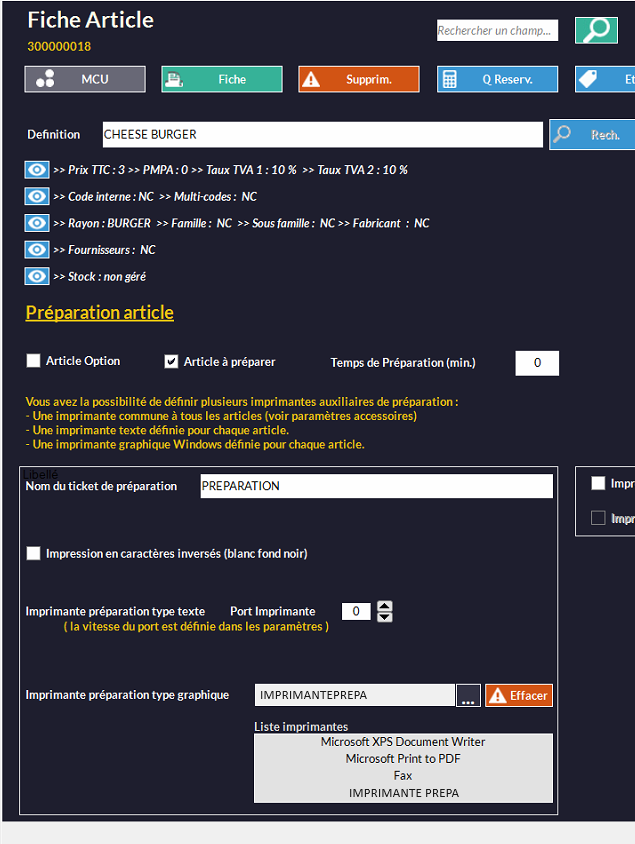Click the Nom du ticket de préparation field
Image resolution: width=635 pixels, height=844 pixels.
[x=376, y=486]
